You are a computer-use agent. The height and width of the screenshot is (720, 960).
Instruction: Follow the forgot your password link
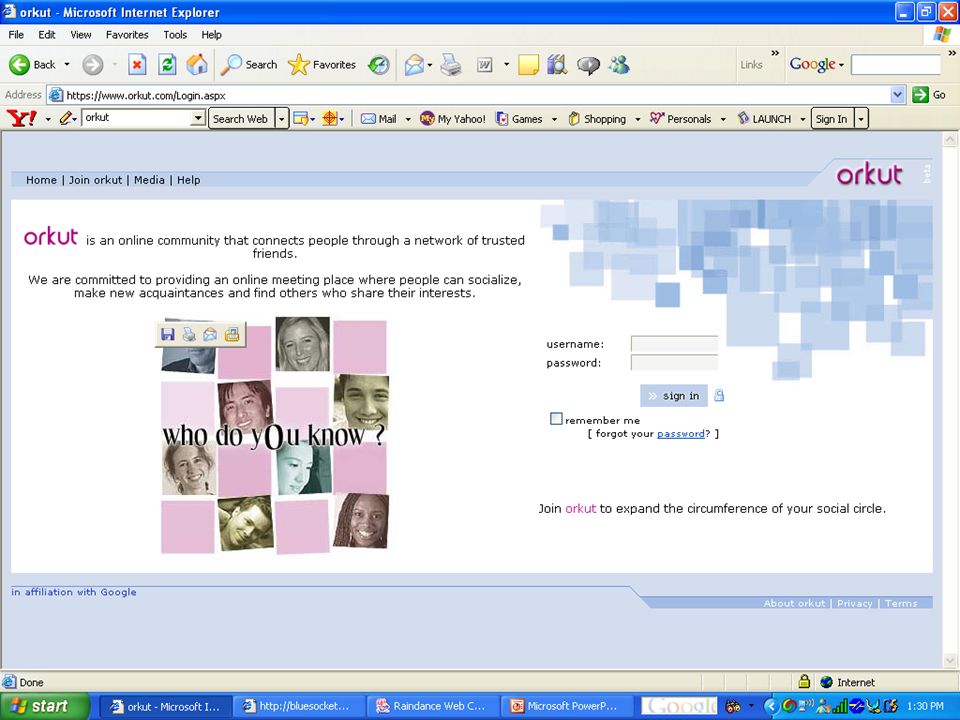pos(680,433)
